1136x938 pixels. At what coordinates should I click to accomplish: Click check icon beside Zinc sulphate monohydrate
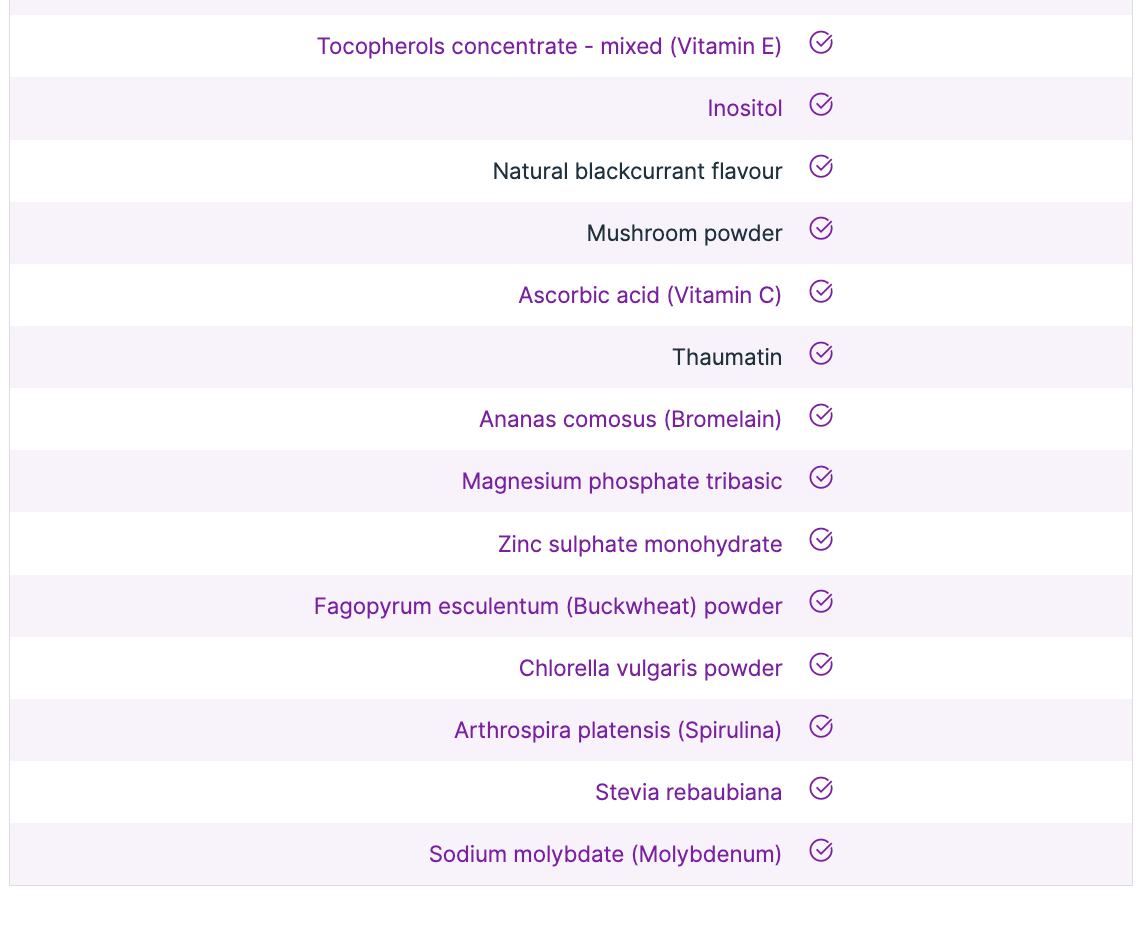tap(821, 540)
